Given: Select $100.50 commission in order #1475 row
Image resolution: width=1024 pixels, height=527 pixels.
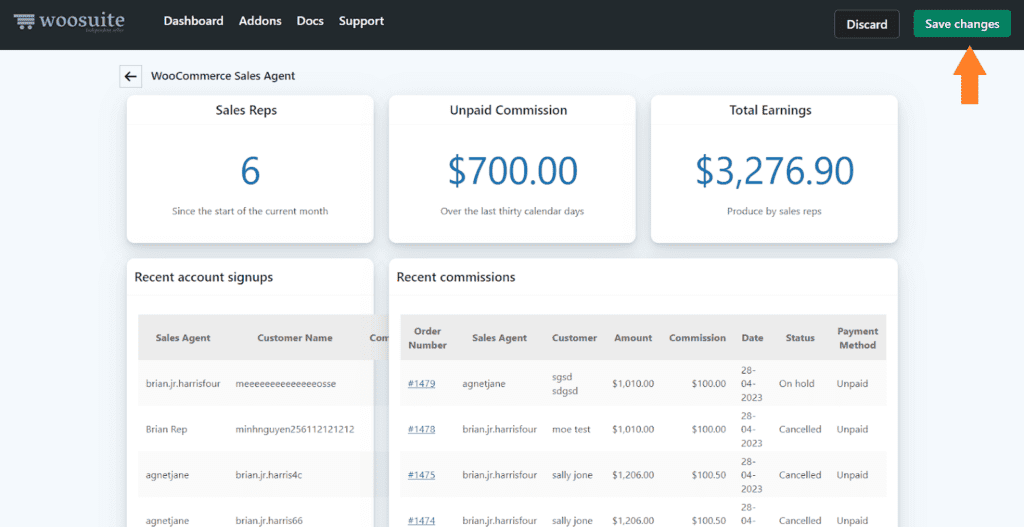Looking at the screenshot, I should [x=709, y=475].
